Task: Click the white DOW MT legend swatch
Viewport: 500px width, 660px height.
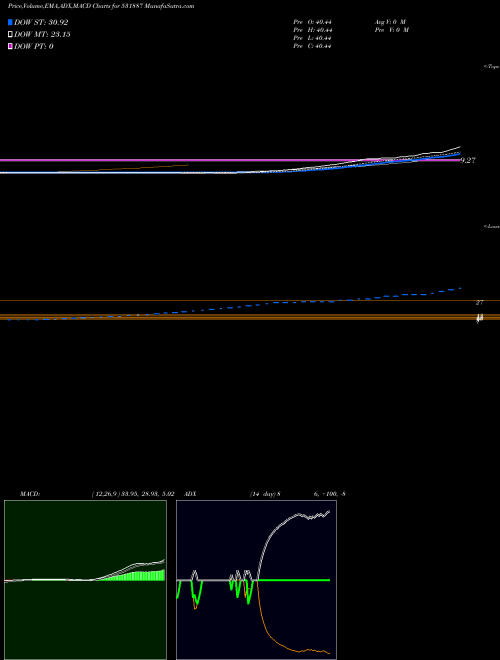Action: (10, 35)
